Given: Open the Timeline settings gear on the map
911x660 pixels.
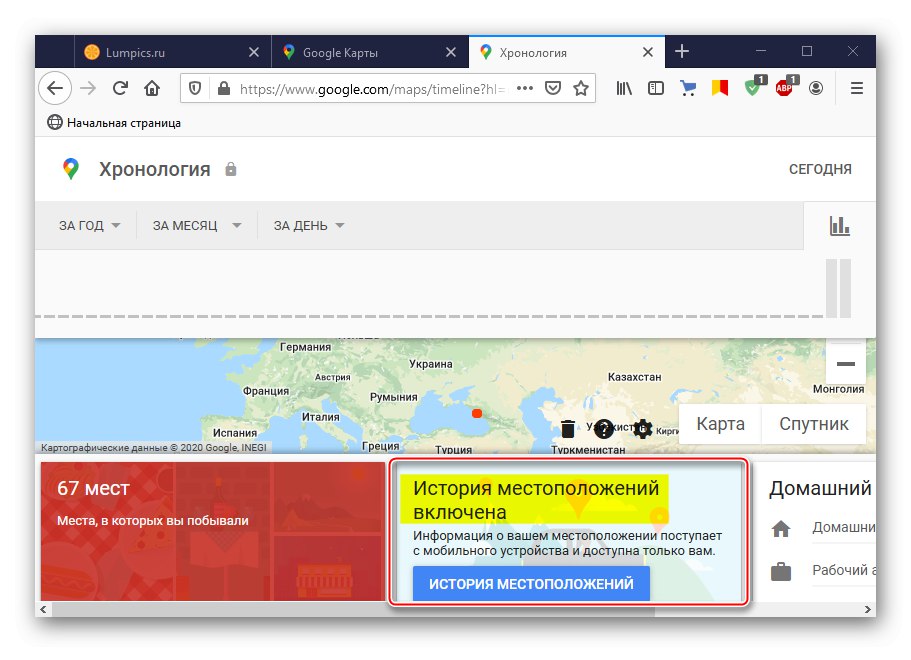Looking at the screenshot, I should 642,428.
